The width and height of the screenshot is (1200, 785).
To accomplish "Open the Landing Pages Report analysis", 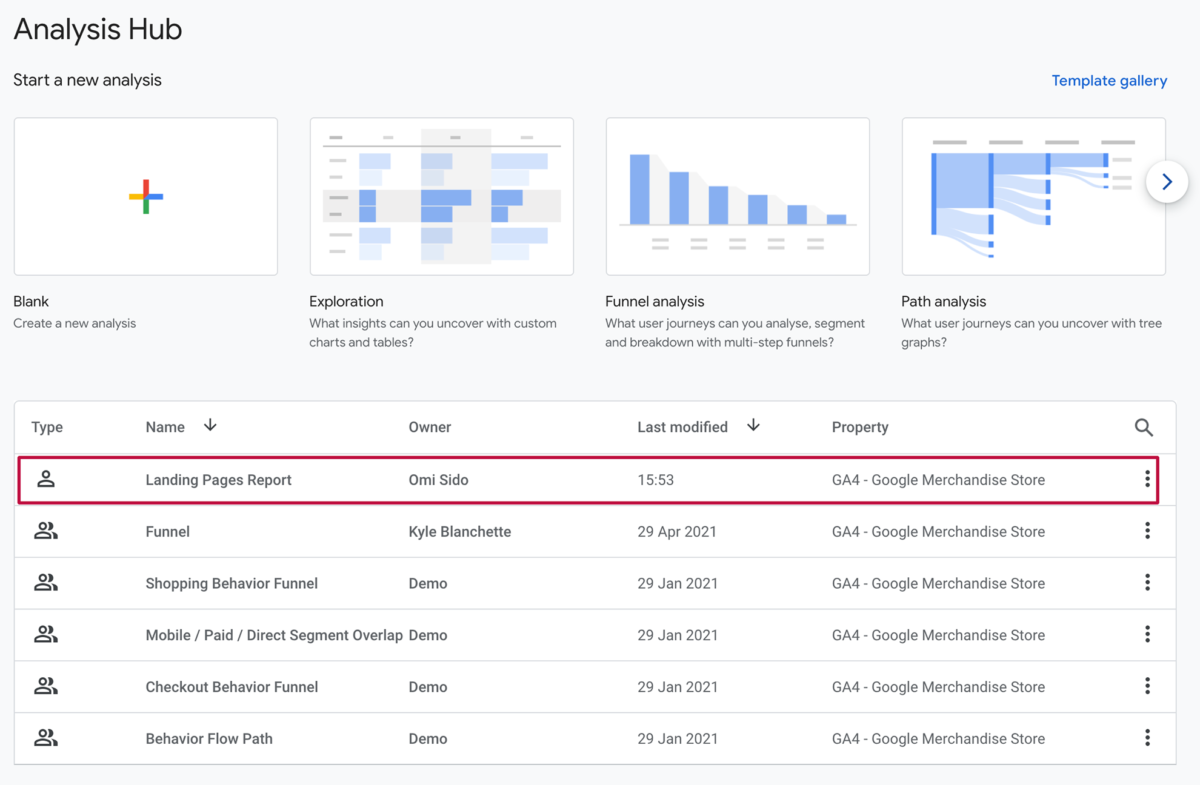I will tap(218, 480).
